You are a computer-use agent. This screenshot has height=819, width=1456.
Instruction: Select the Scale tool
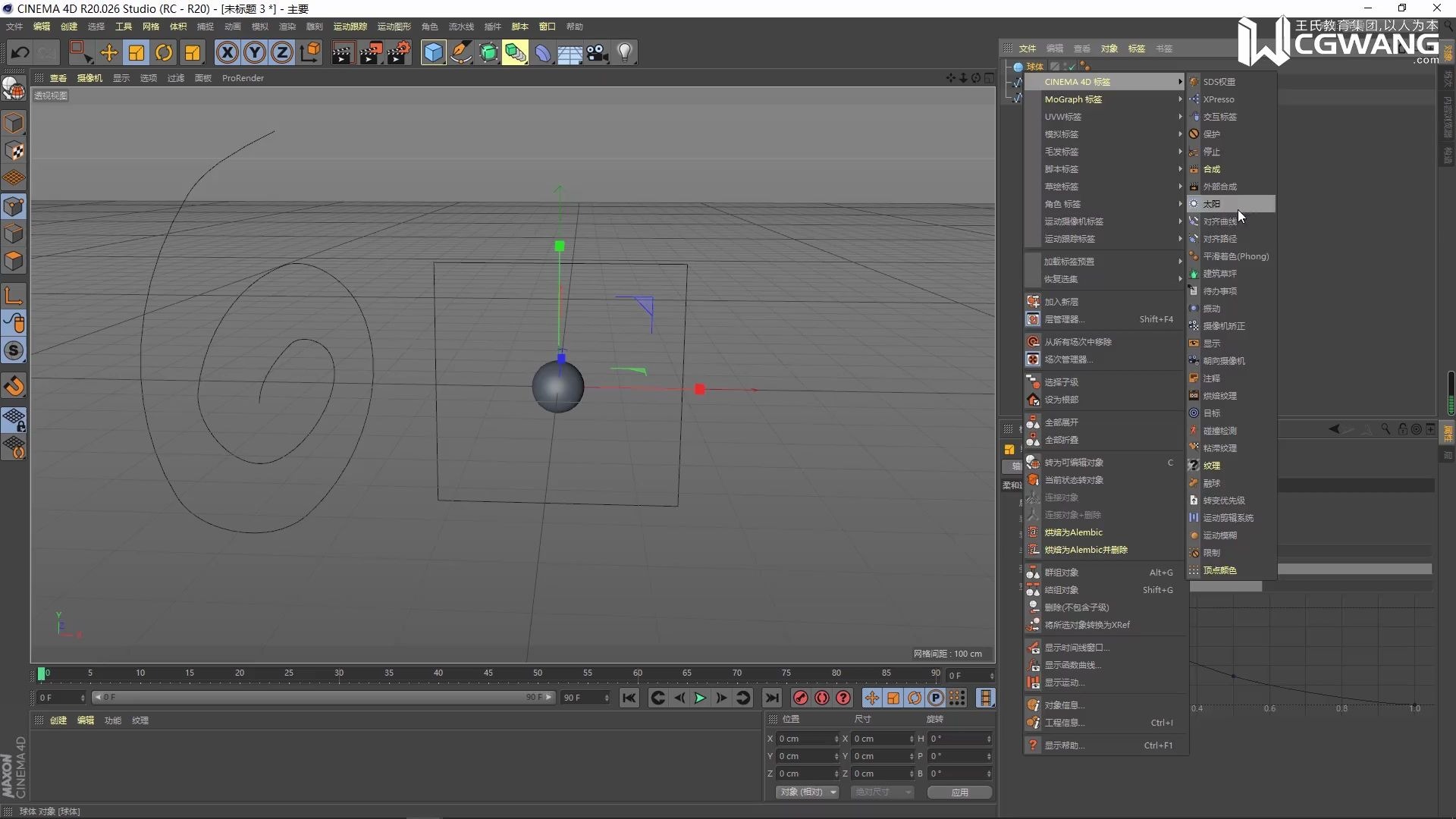point(136,52)
